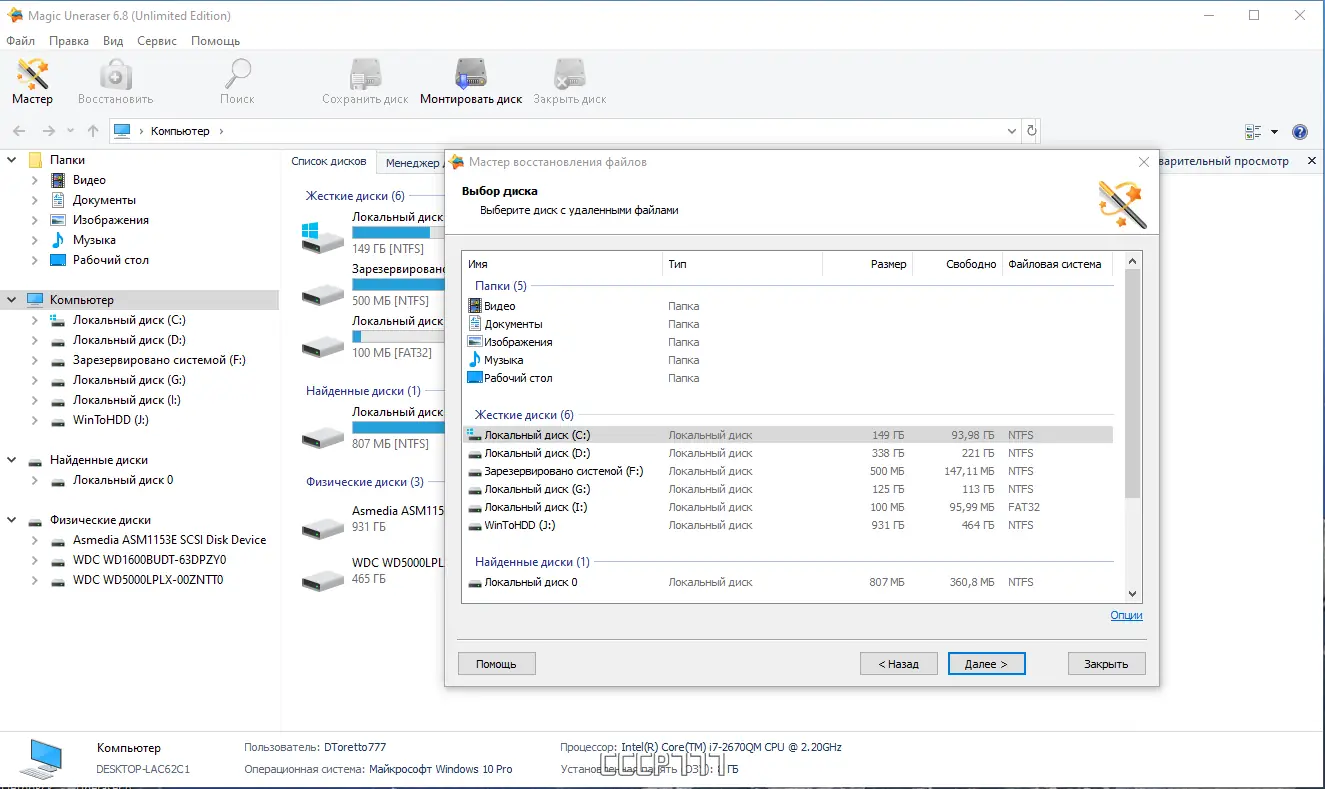Open recent locations dropdown near navigation arrows

click(70, 131)
